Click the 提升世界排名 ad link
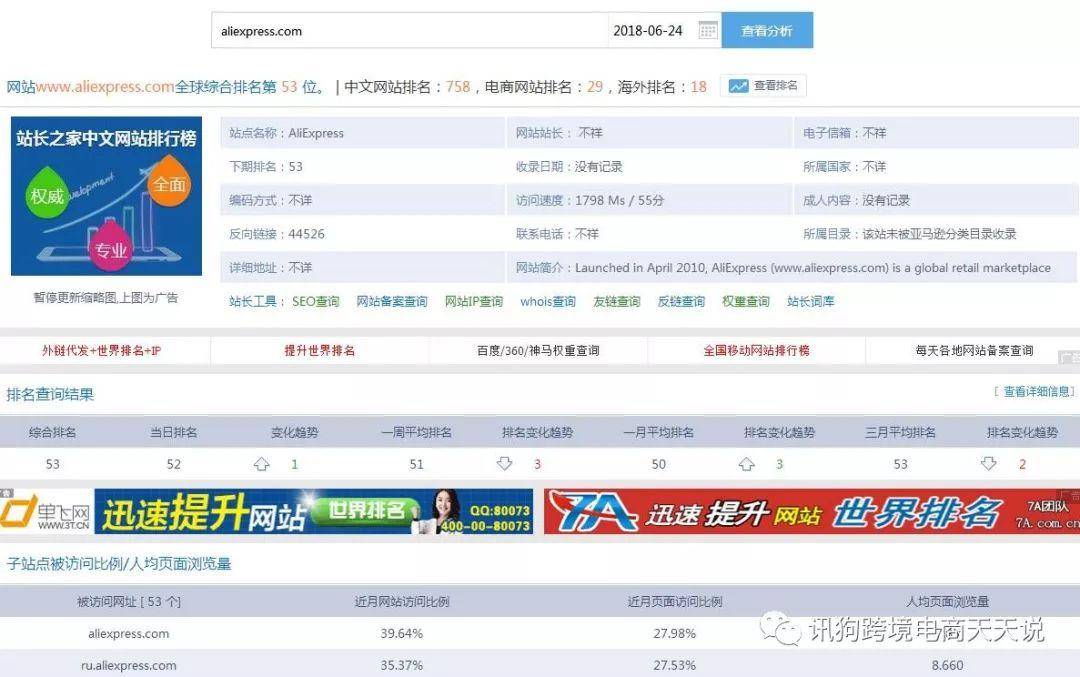 pyautogui.click(x=320, y=351)
